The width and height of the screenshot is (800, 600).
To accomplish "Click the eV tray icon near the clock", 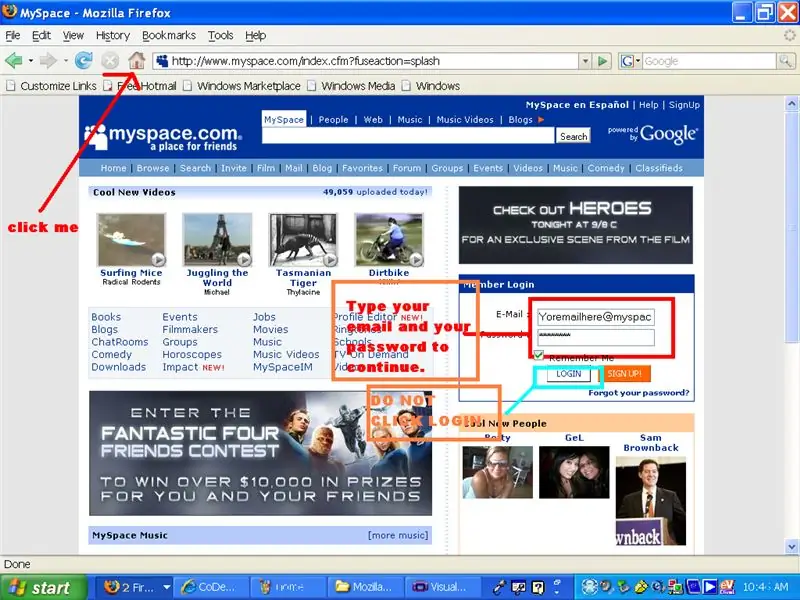I will click(x=727, y=587).
